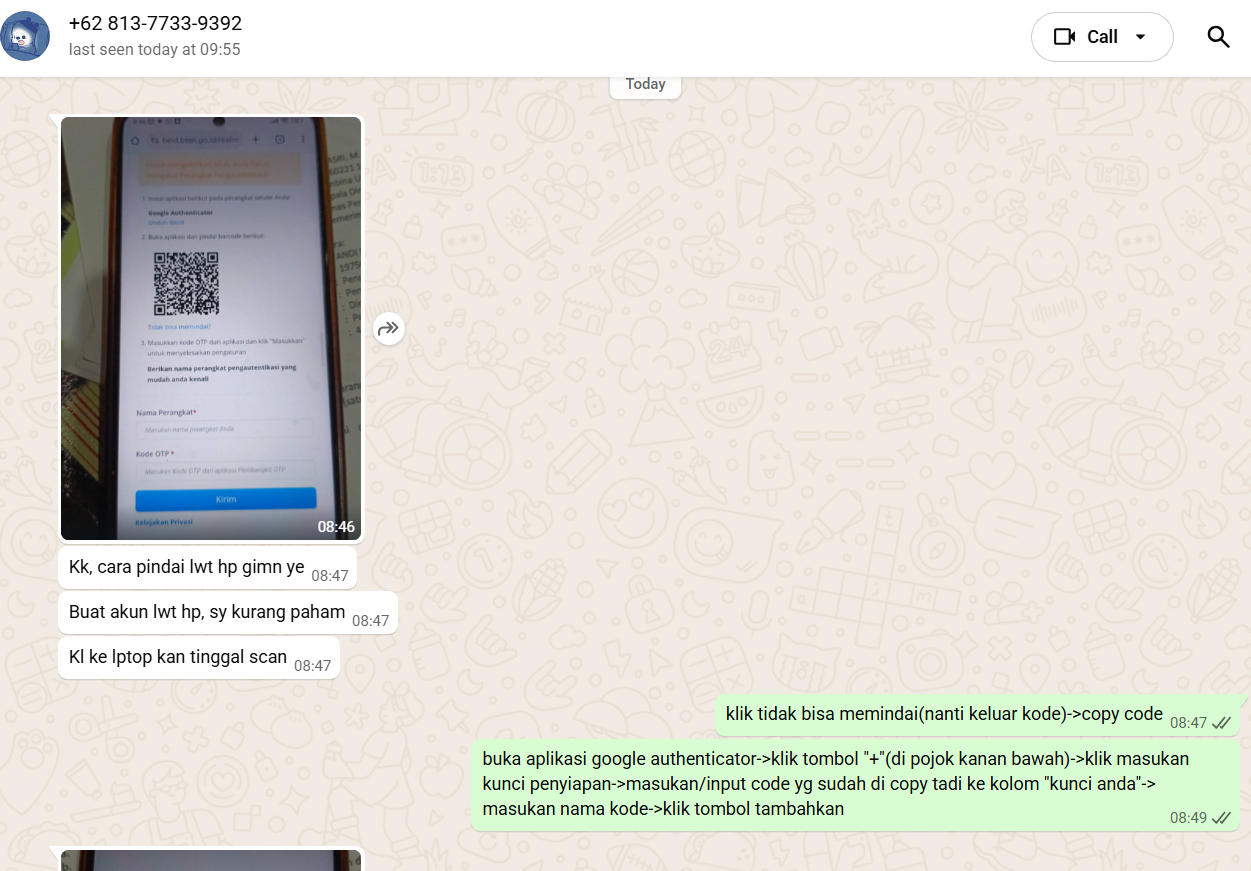Click the 08:49 timestamp on the sent message
The image size is (1251, 871).
pos(1188,818)
